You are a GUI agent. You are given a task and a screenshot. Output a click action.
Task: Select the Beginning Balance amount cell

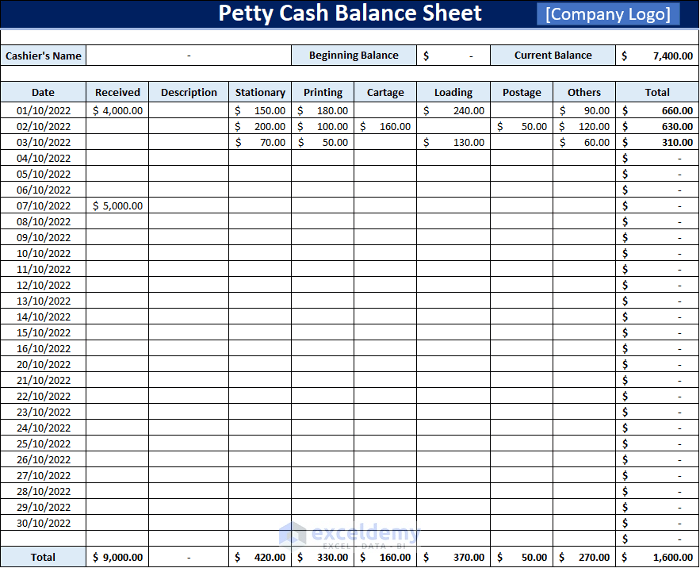pos(453,56)
